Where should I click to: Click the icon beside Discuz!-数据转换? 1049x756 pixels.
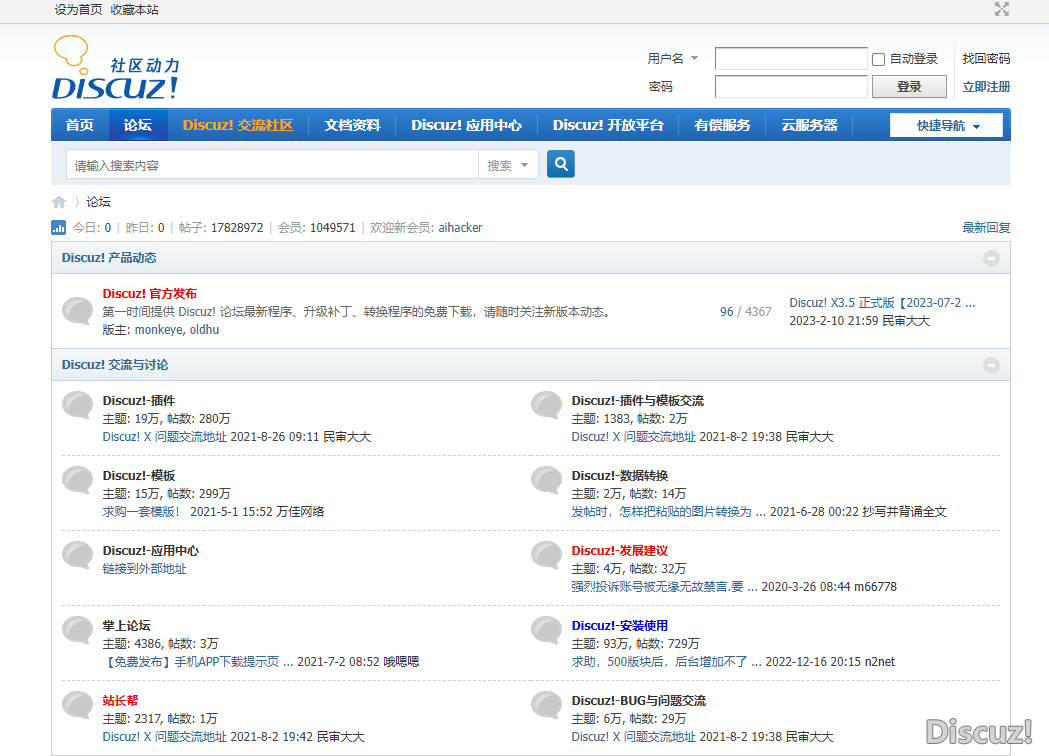[x=546, y=480]
